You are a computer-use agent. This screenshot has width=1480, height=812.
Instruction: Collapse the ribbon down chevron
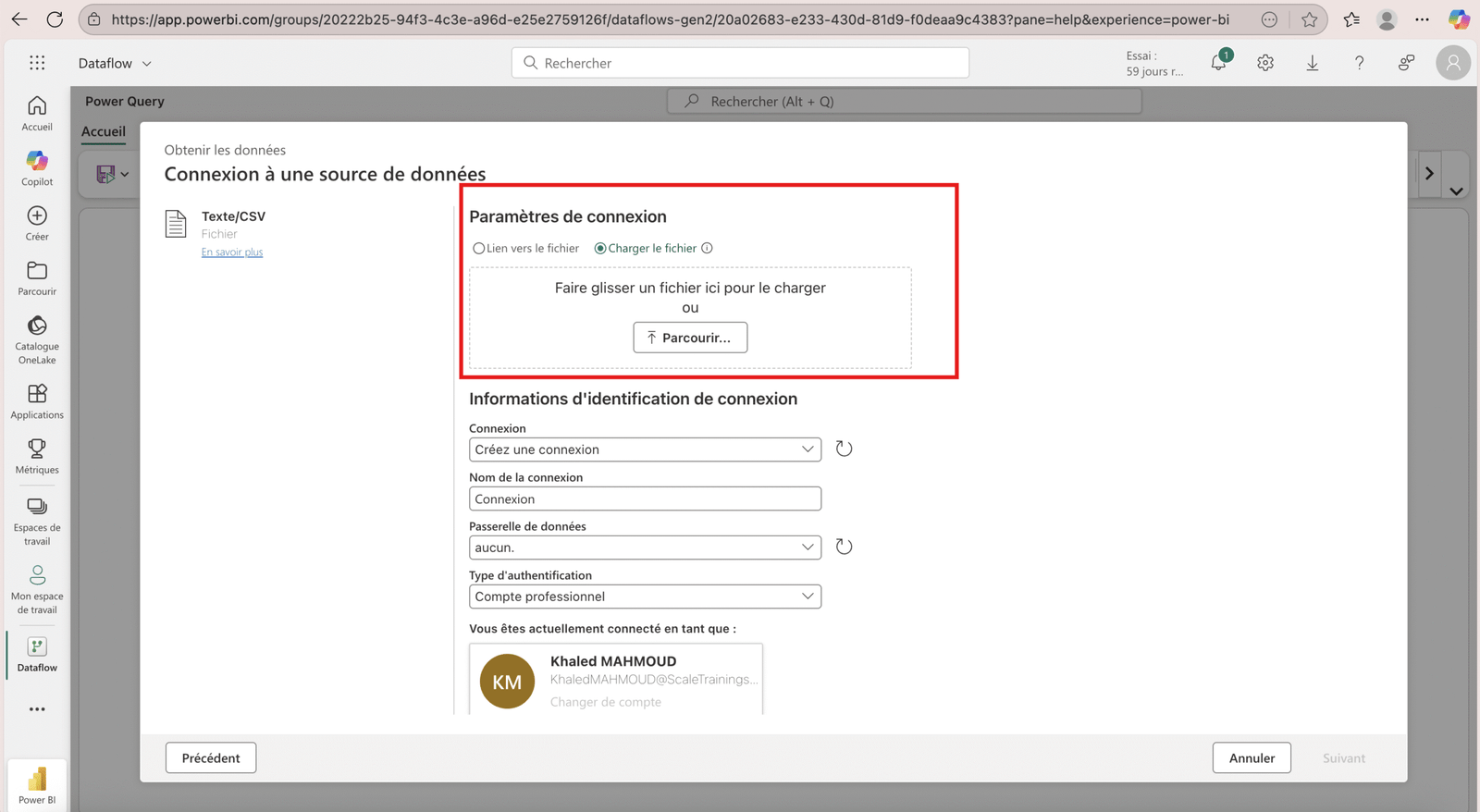(1456, 191)
